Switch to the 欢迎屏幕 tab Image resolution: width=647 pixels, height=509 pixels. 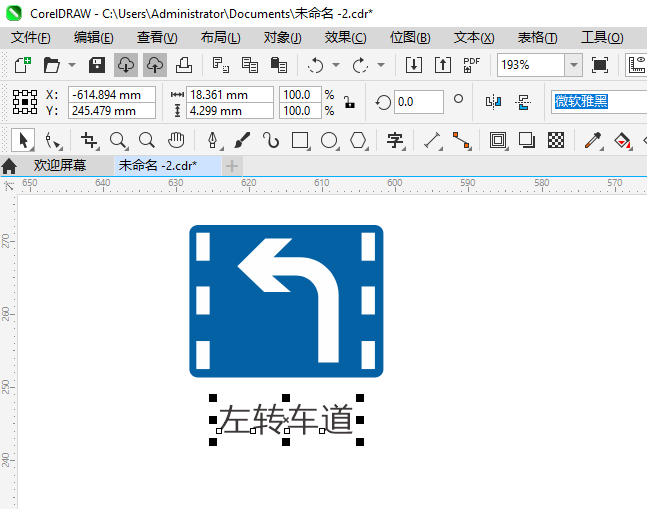60,165
